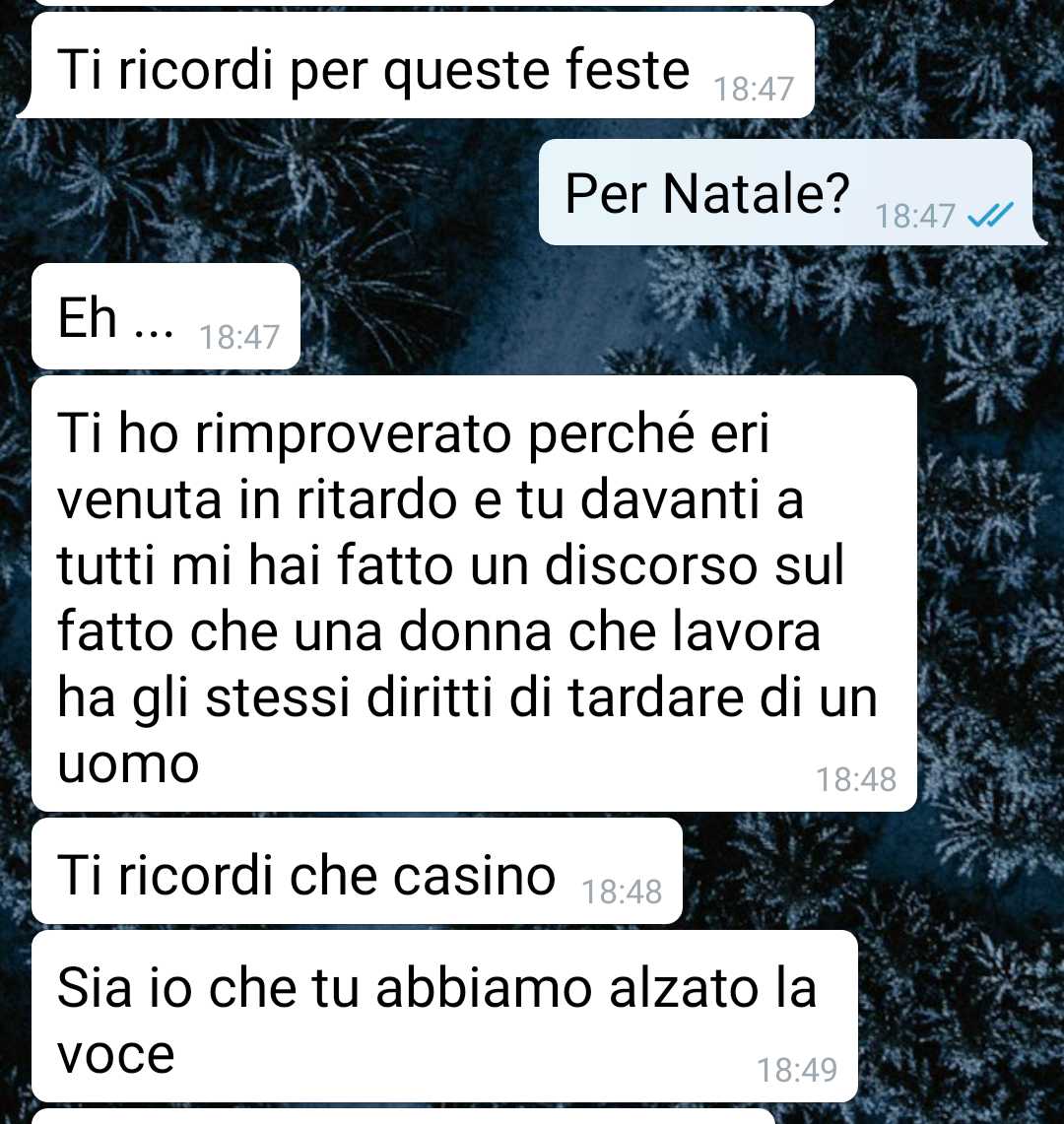Click the 18:47 timestamp after "queste feste"

pos(754,89)
